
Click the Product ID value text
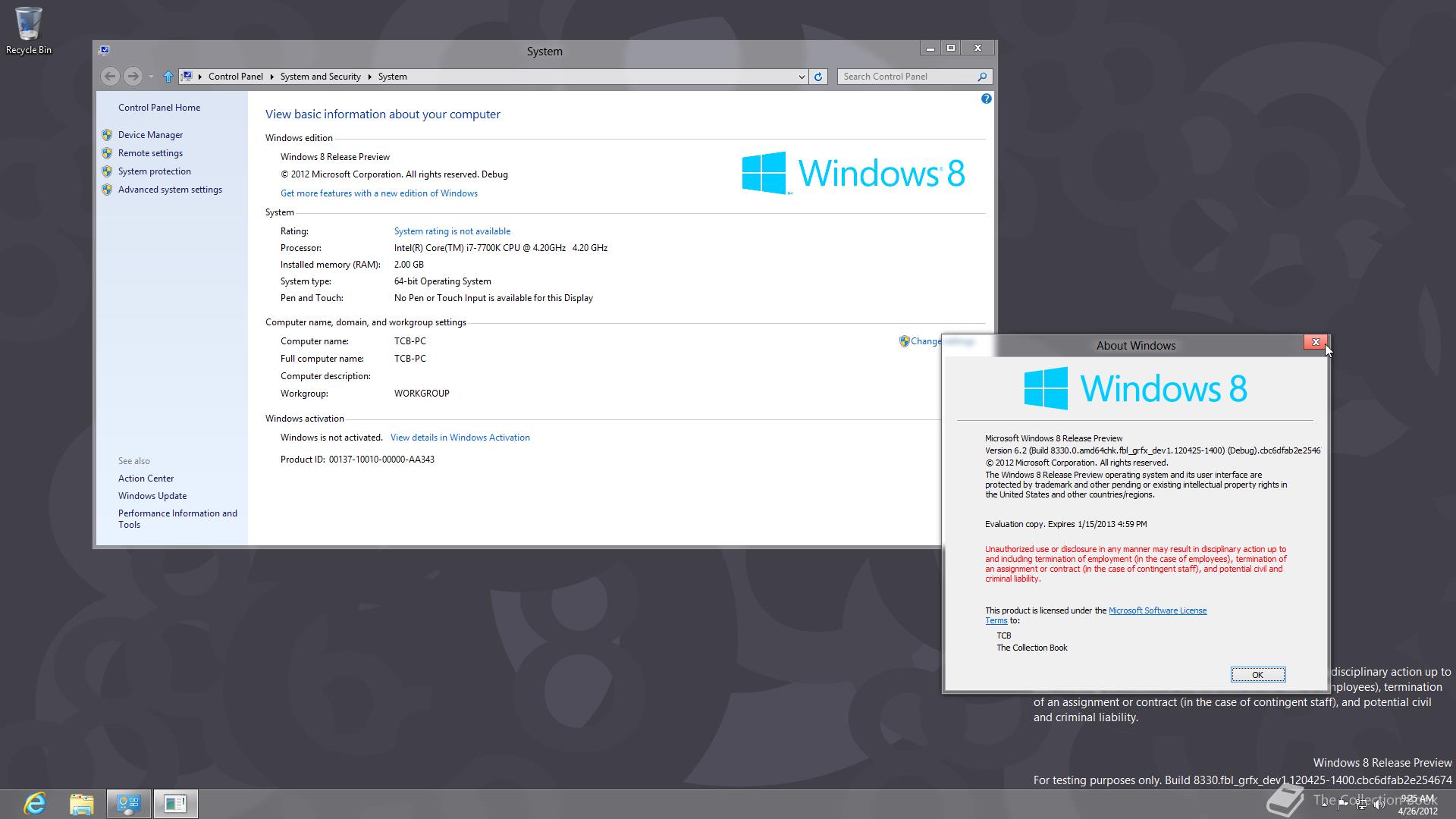(x=381, y=460)
